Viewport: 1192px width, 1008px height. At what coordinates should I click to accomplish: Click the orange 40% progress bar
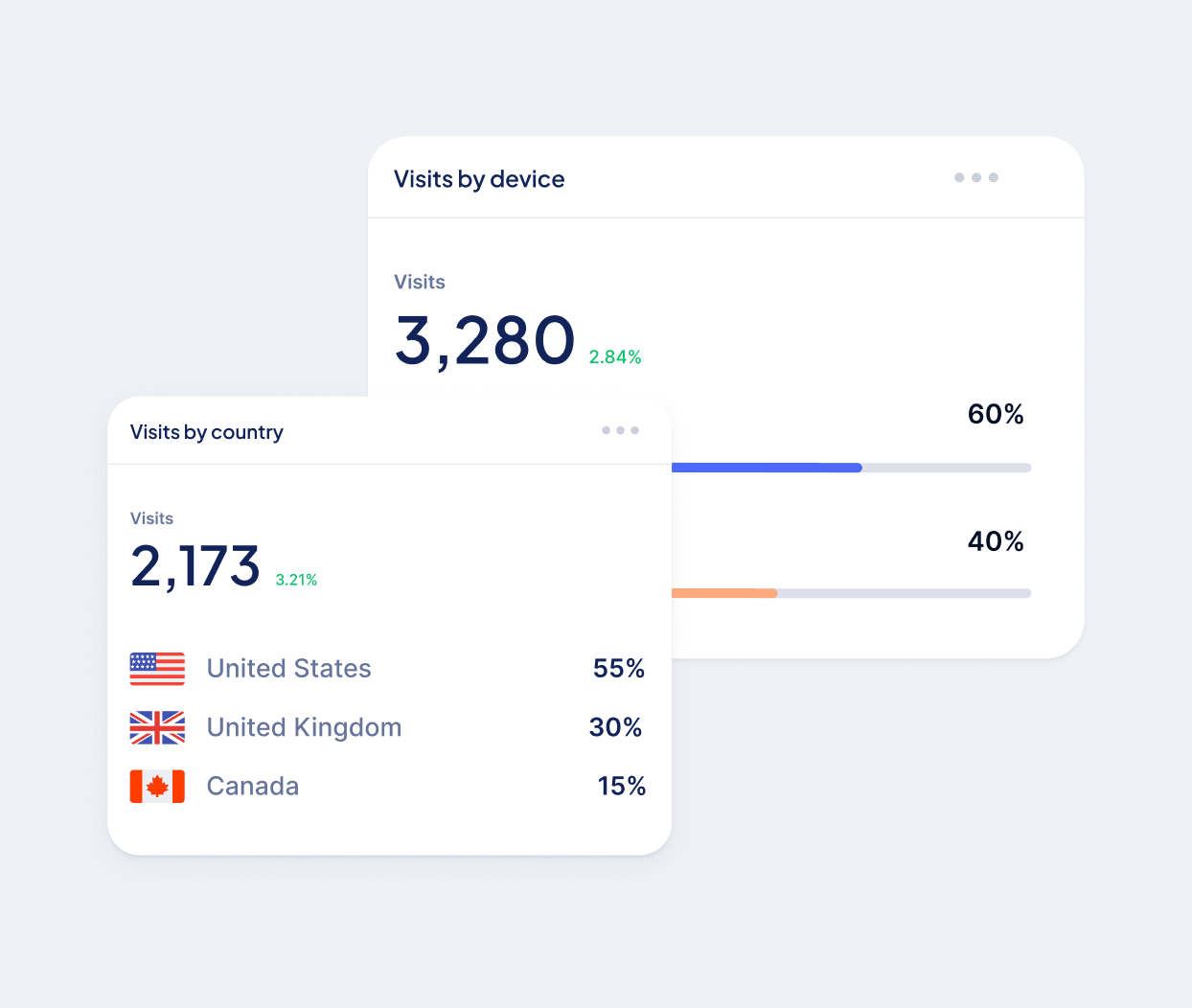(724, 592)
